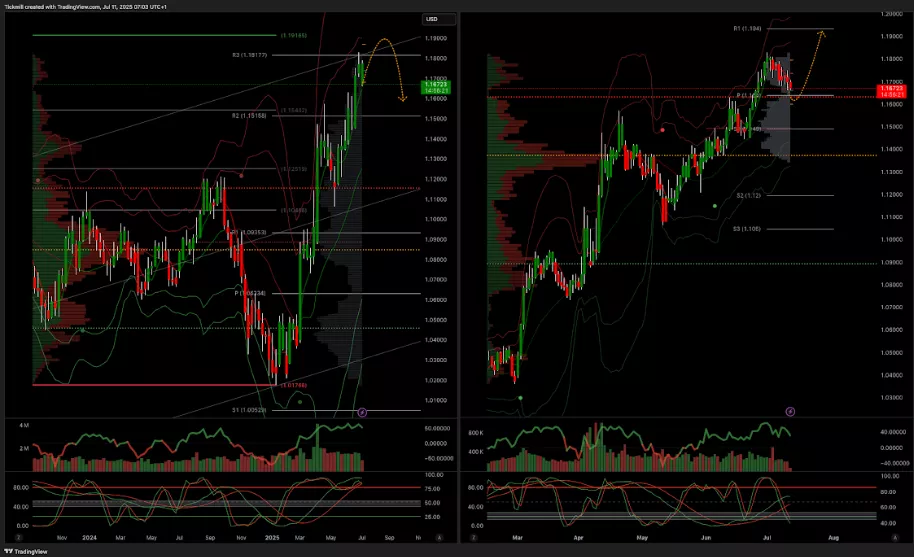The width and height of the screenshot is (914, 557).
Task: Select the R1 (1.194) pivot level label
Action: 748,29
